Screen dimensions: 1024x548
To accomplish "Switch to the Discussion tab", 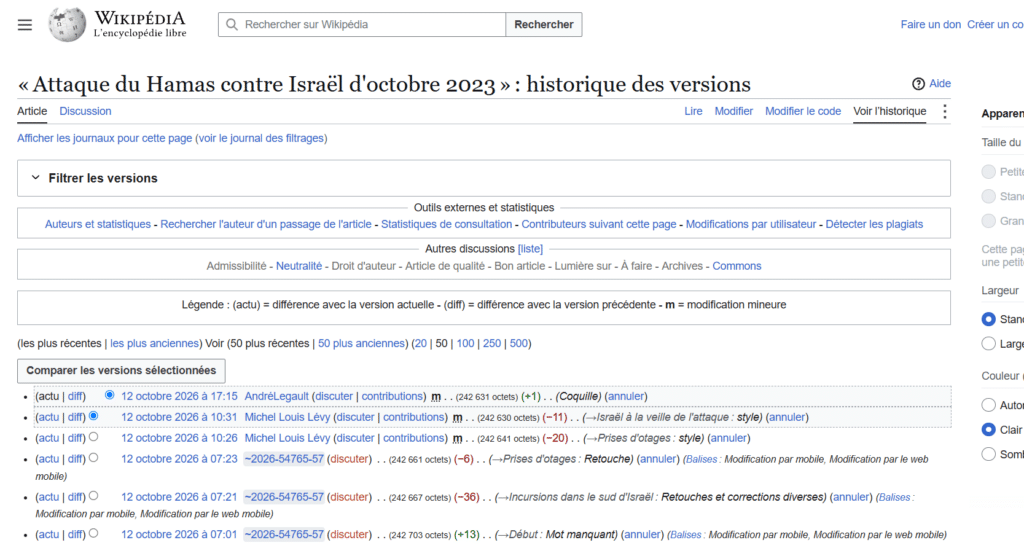I will pyautogui.click(x=86, y=111).
